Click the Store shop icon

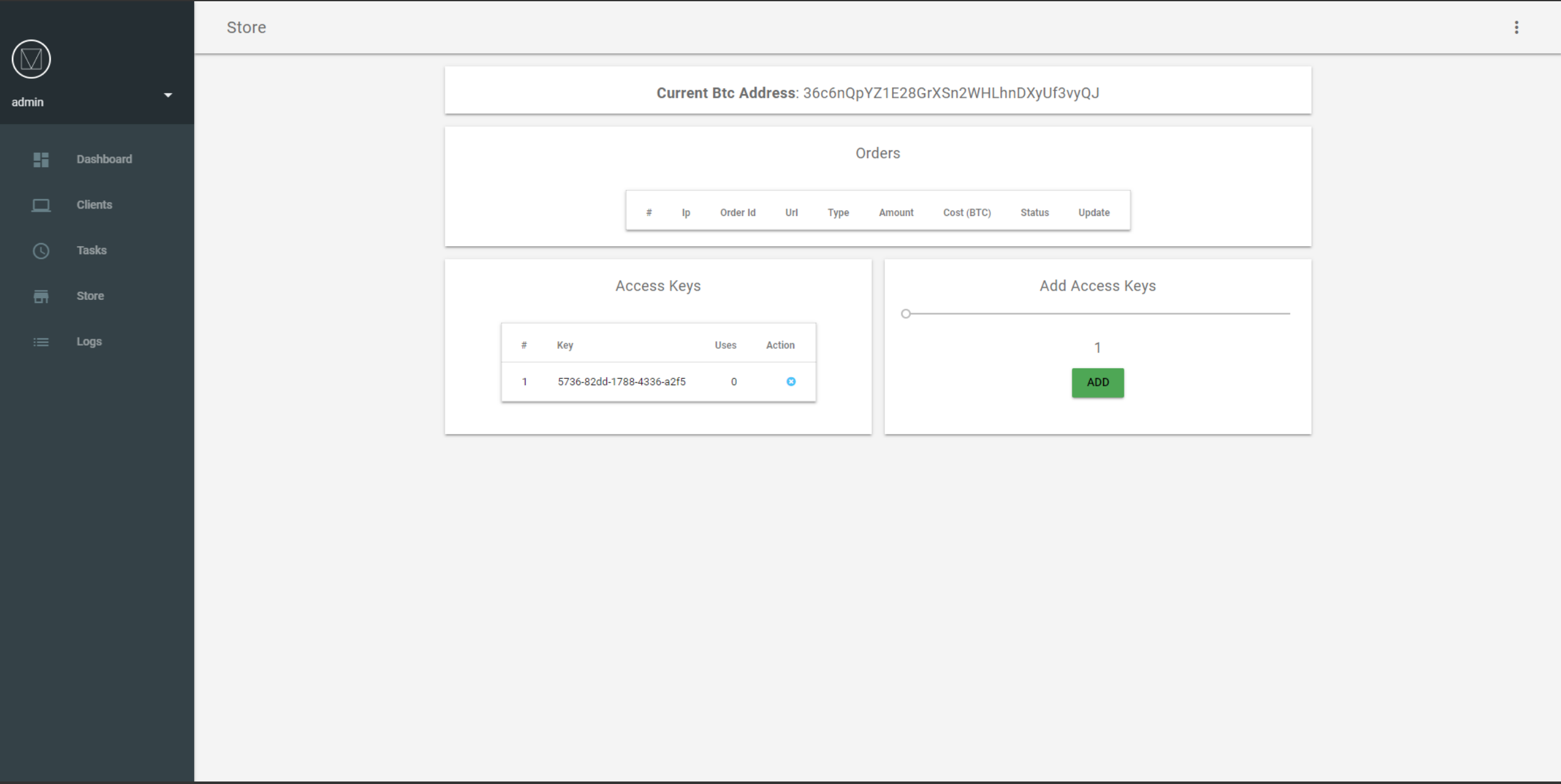point(41,296)
